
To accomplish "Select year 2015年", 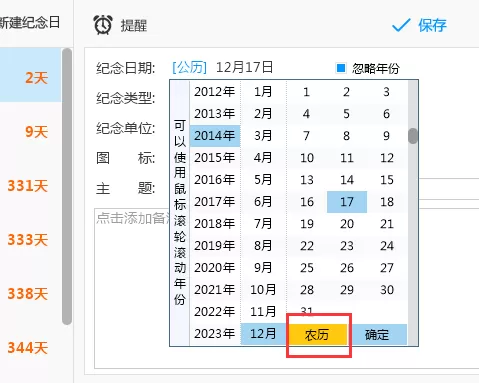I will click(215, 158).
